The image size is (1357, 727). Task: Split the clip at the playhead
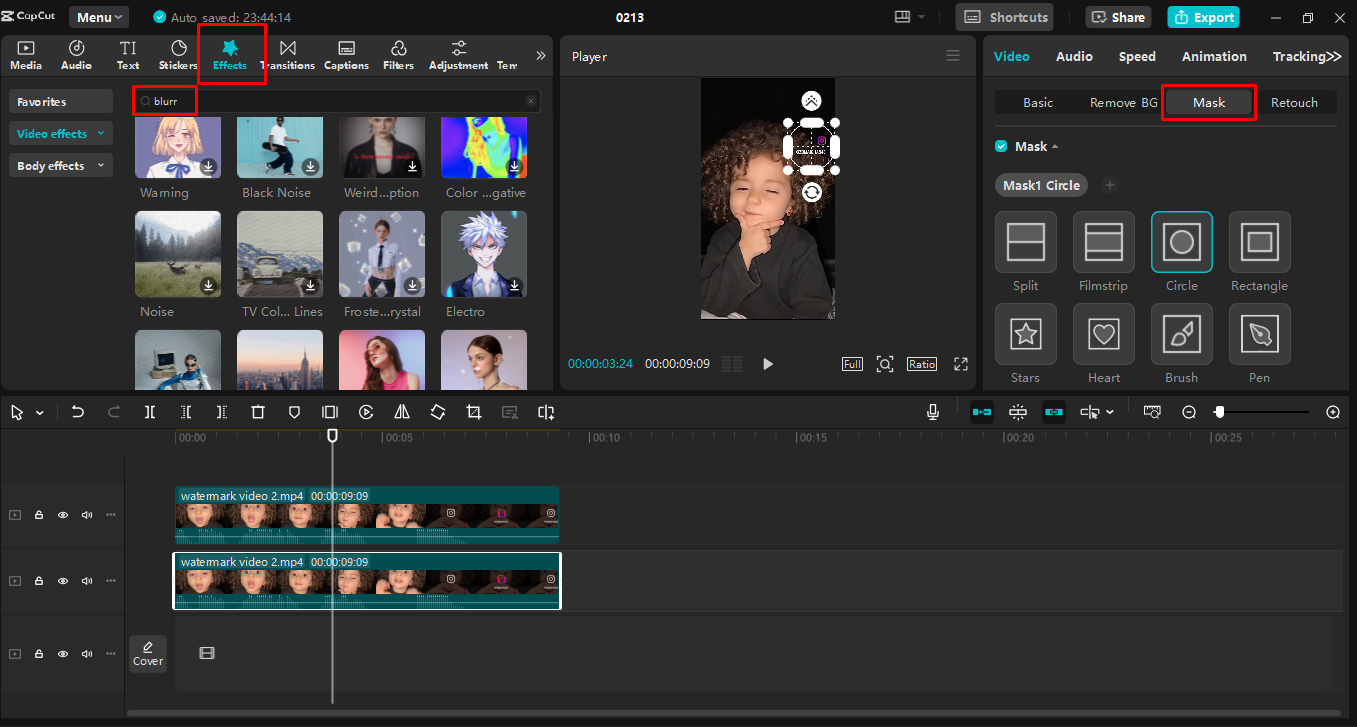click(150, 411)
